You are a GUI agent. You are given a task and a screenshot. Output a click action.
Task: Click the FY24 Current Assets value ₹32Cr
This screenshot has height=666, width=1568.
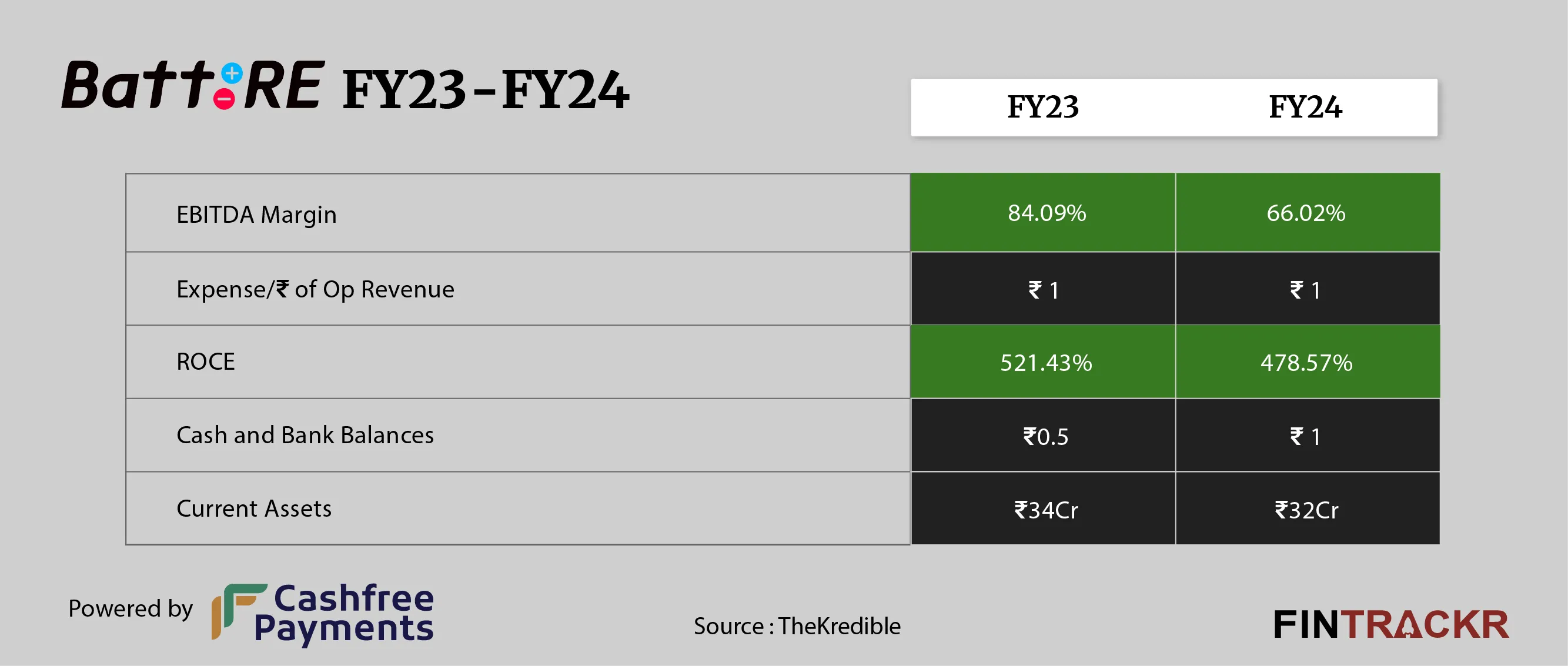coord(1306,510)
